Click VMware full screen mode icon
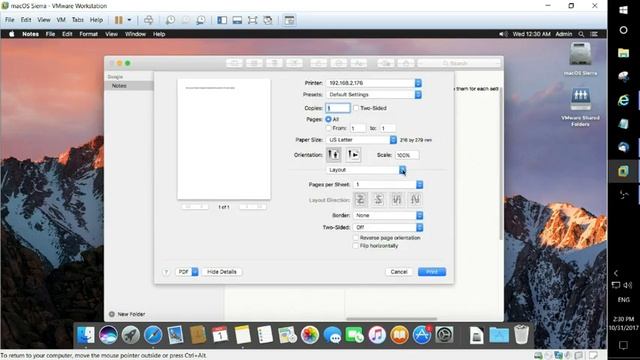 click(253, 20)
